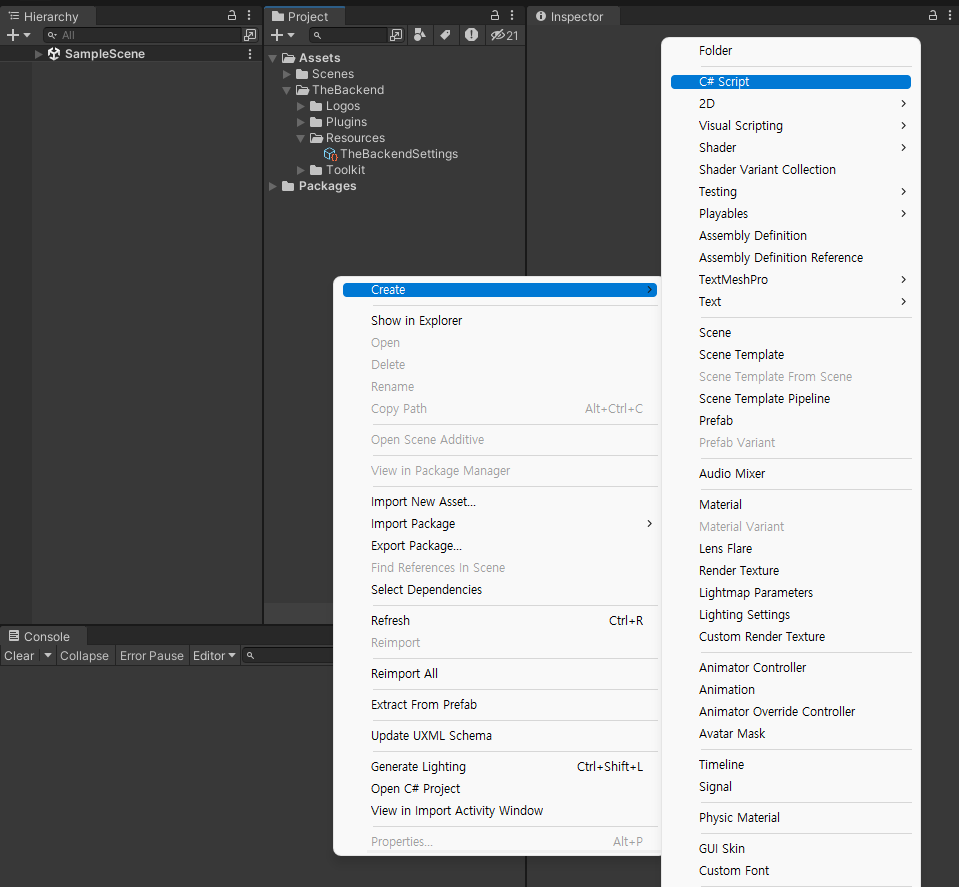This screenshot has height=887, width=959.
Task: Toggle hidden packages visibility (21)
Action: 504,35
